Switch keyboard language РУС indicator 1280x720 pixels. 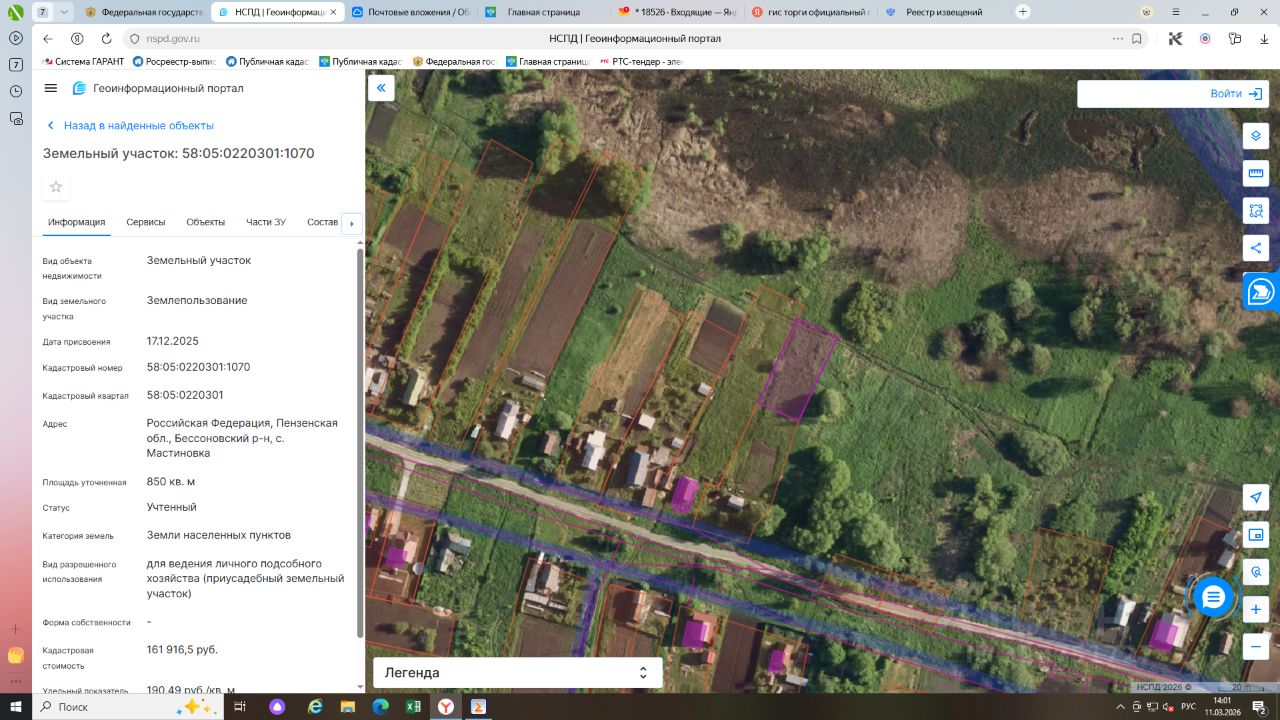tap(1188, 706)
